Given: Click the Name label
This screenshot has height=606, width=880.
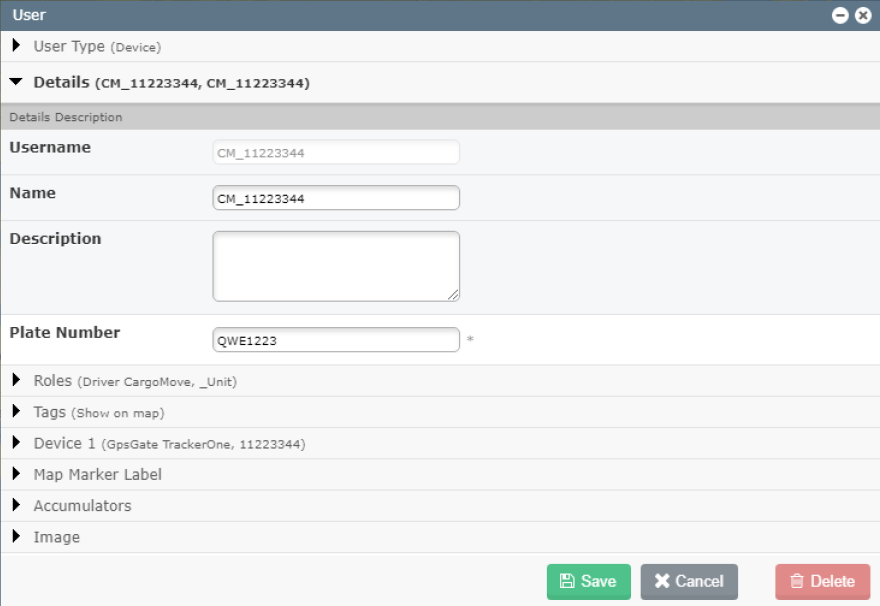Looking at the screenshot, I should click(x=33, y=193).
